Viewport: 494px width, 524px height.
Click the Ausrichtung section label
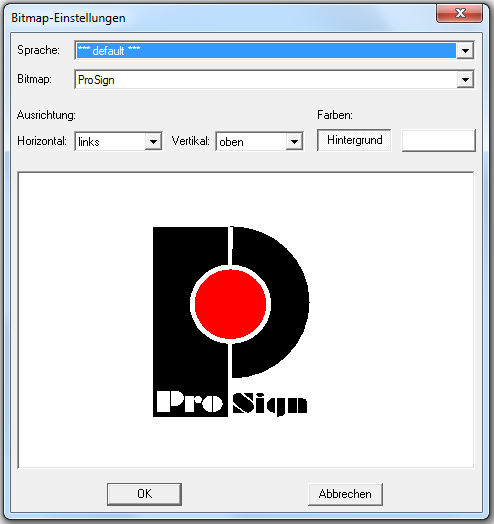click(46, 115)
